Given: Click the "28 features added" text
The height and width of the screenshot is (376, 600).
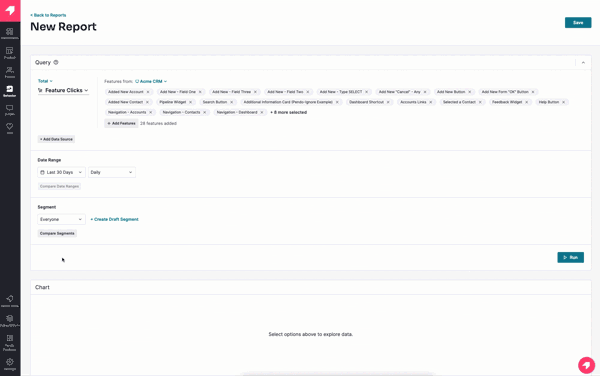Looking at the screenshot, I should (x=158, y=124).
